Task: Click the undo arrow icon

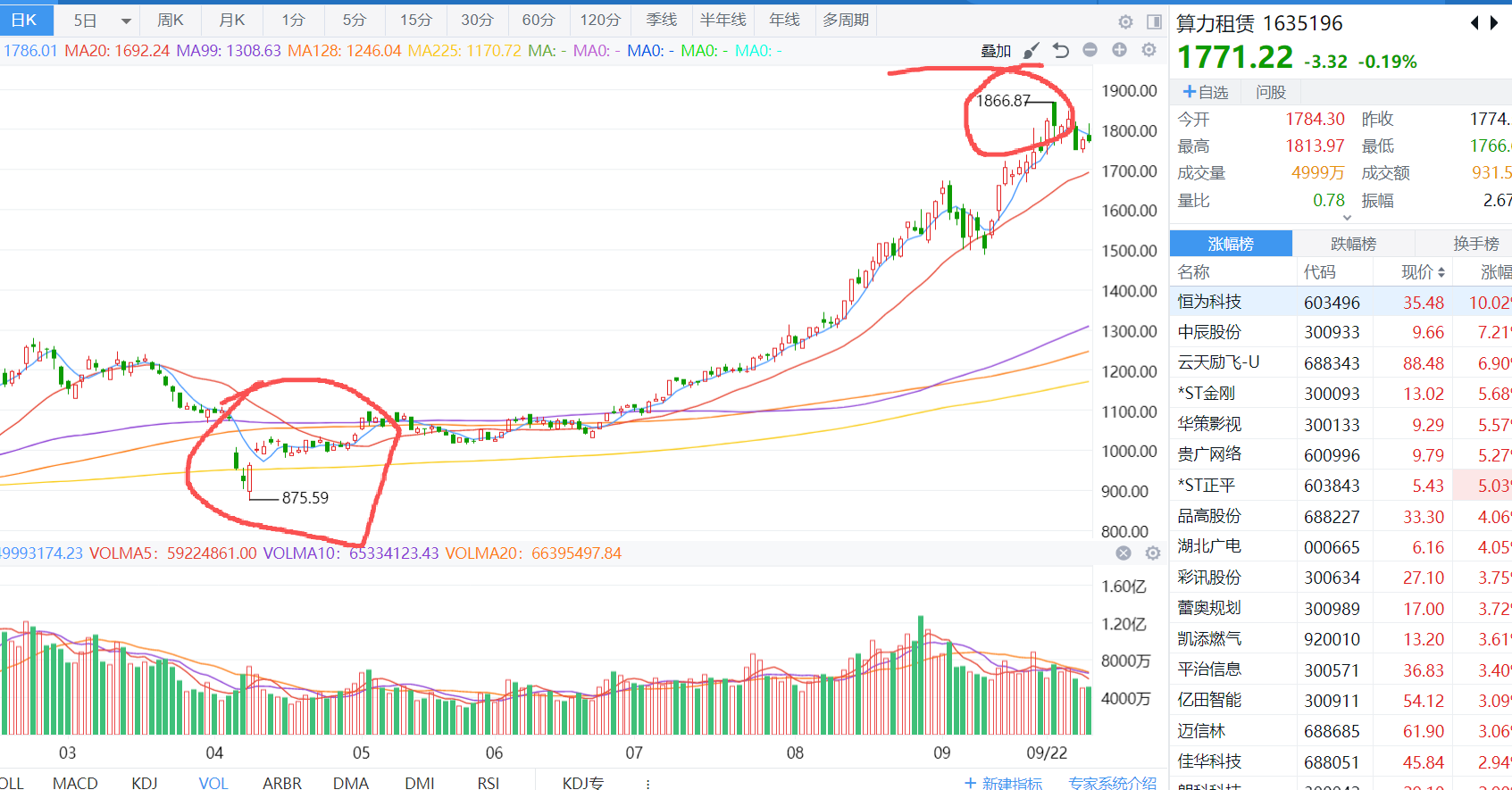Action: pyautogui.click(x=1061, y=51)
